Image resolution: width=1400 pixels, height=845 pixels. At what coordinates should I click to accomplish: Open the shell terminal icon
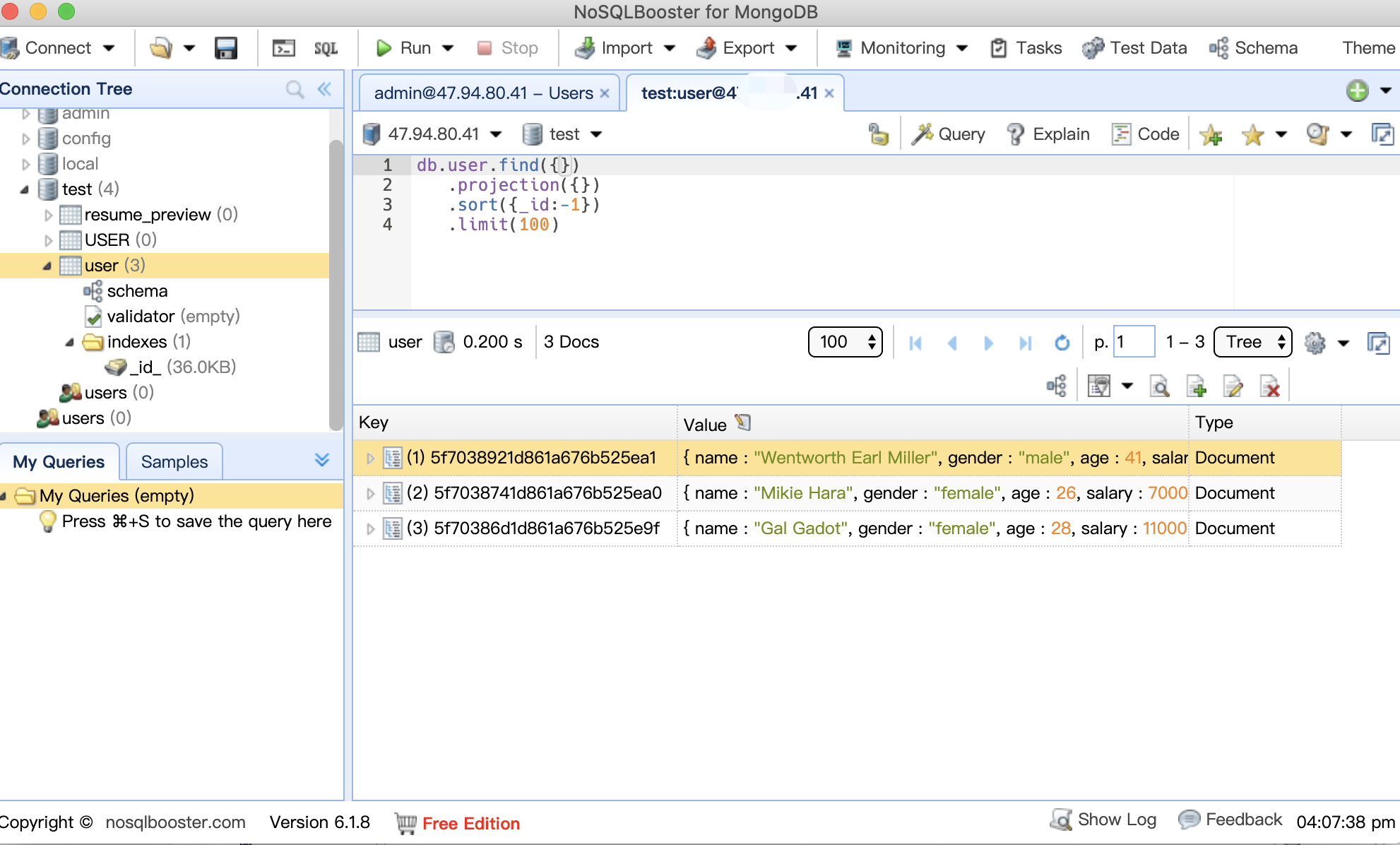284,48
